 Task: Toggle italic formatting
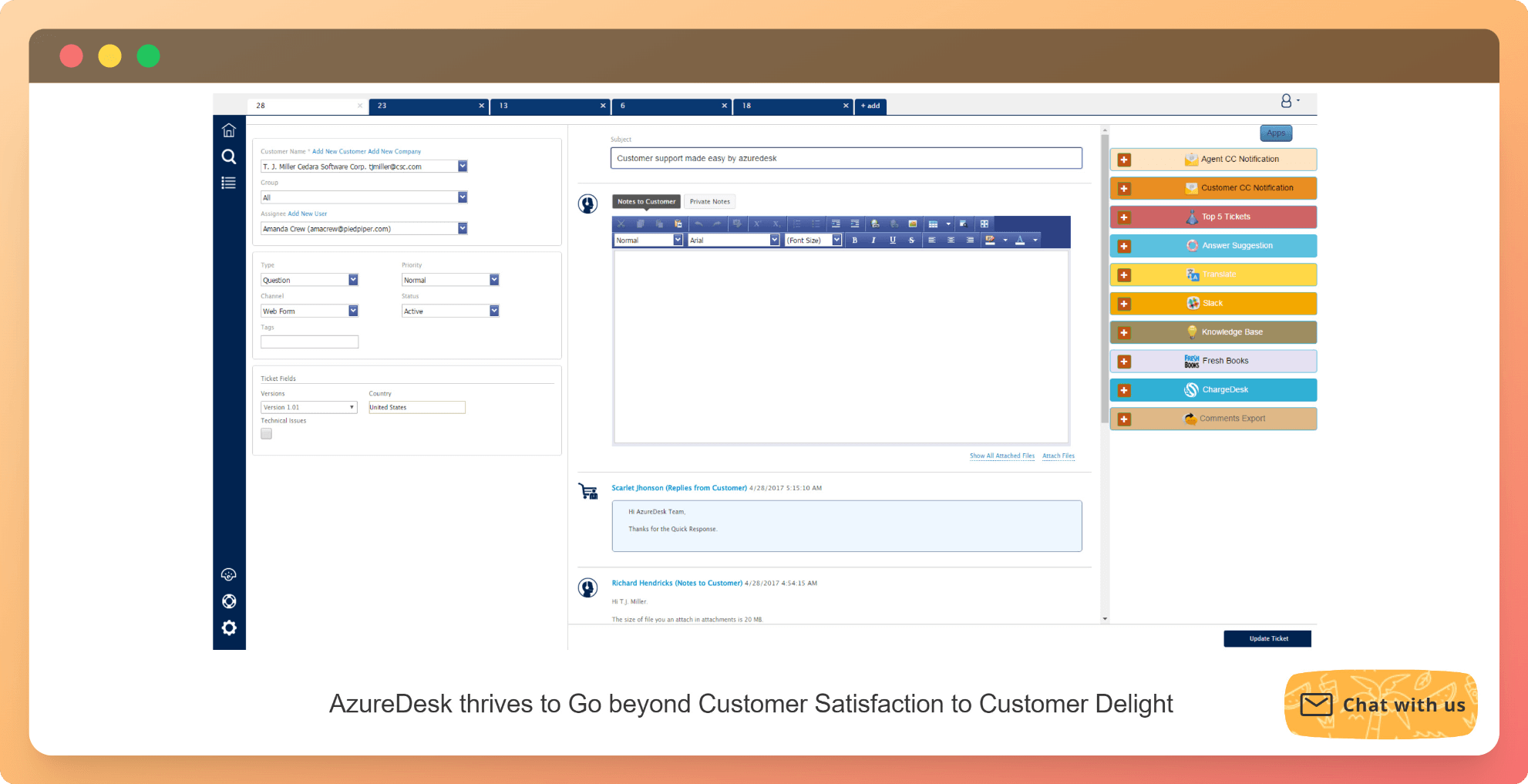pos(873,240)
